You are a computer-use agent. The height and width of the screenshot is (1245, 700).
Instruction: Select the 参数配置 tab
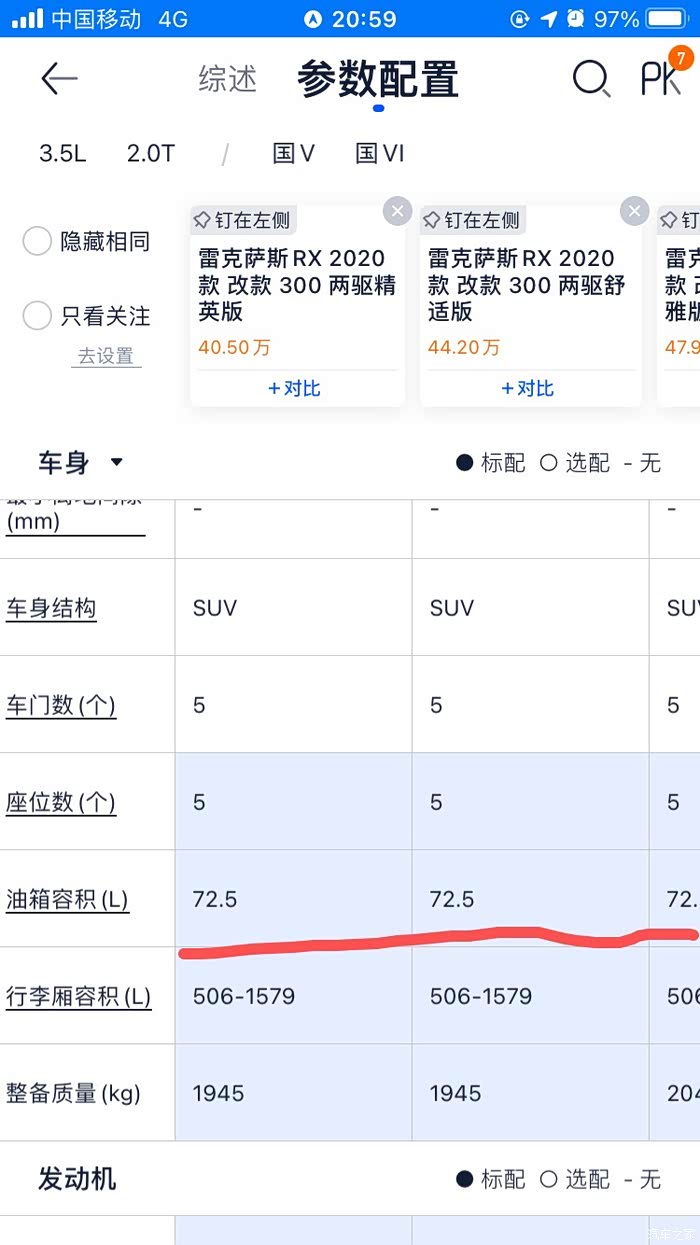tap(377, 80)
